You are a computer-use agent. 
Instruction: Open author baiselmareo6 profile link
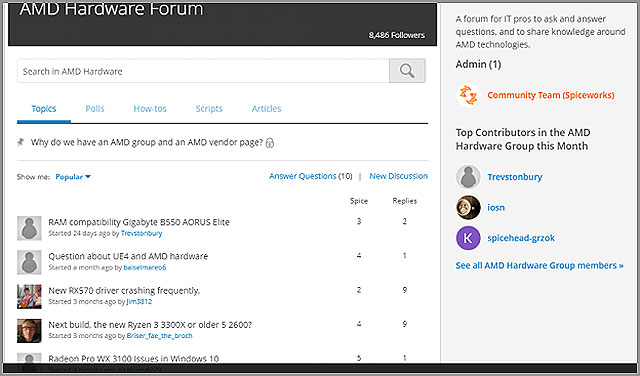coord(144,267)
